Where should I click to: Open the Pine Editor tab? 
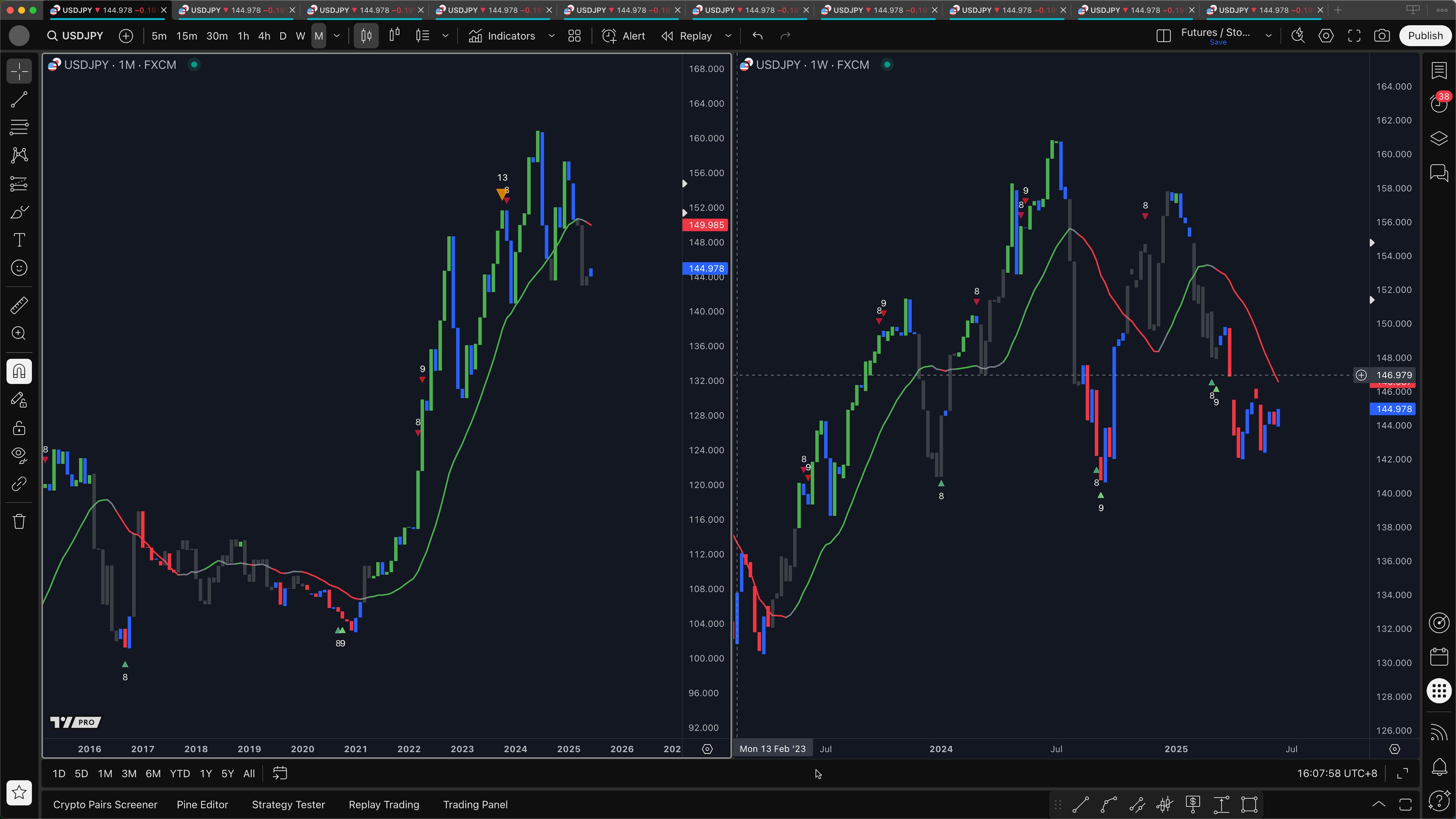coord(202,804)
